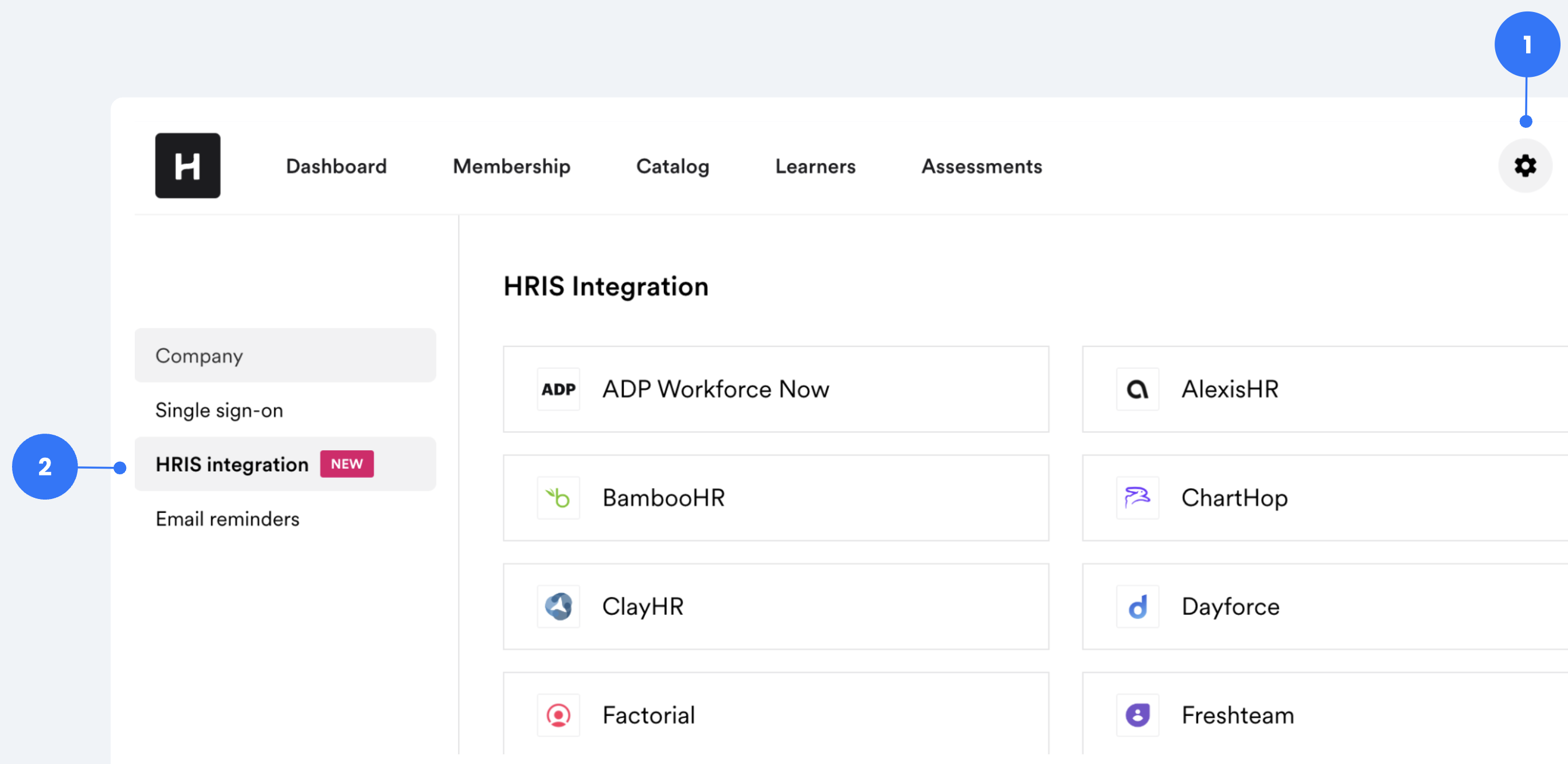The width and height of the screenshot is (1568, 764).
Task: Choose the Factorial integration card
Action: click(x=776, y=714)
